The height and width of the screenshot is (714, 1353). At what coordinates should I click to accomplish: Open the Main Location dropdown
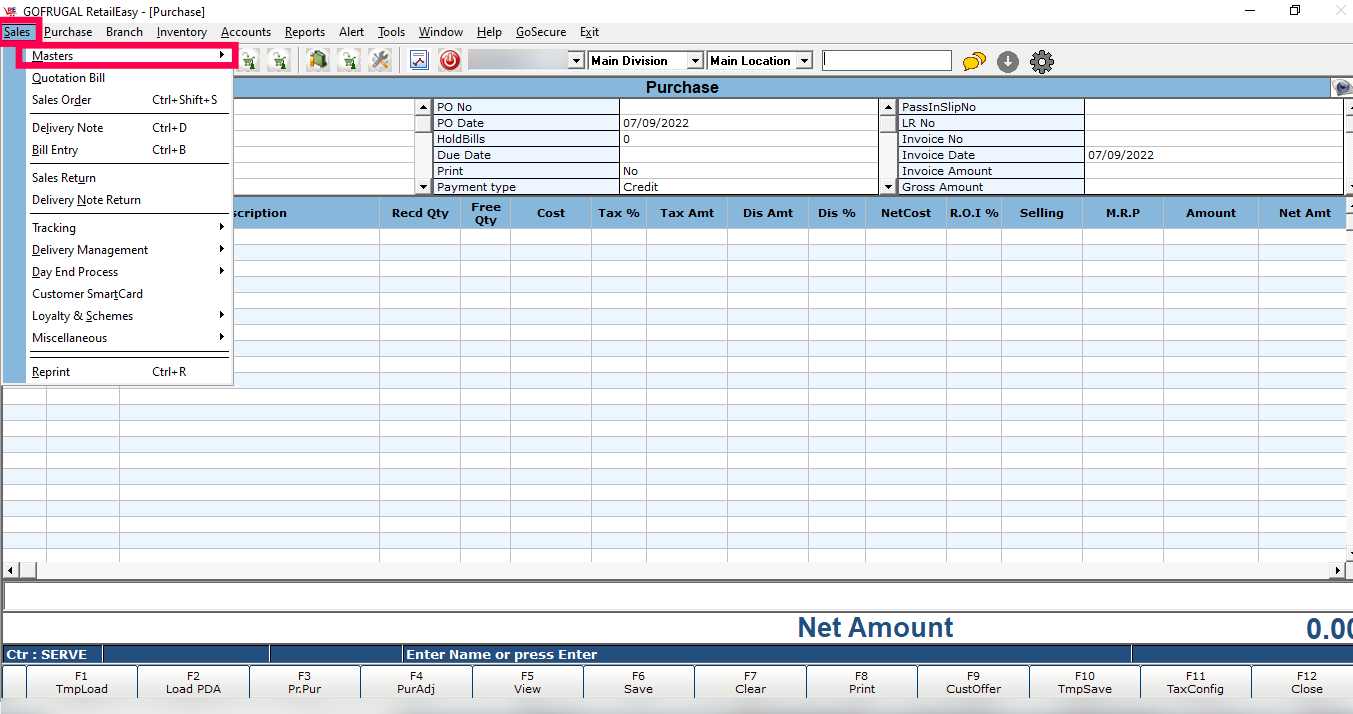804,61
